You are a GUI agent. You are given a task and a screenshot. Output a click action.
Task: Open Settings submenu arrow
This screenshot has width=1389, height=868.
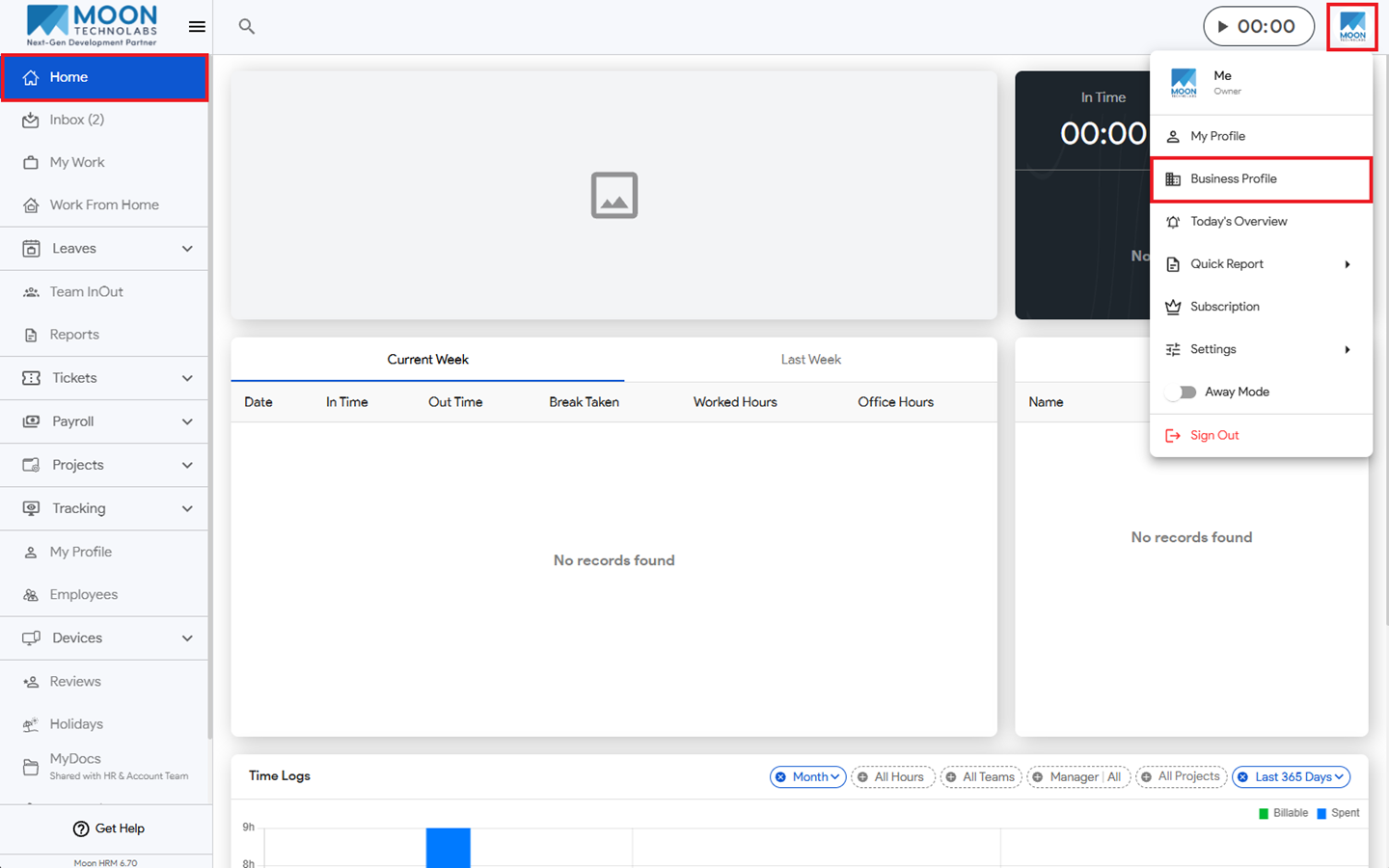[x=1348, y=349]
